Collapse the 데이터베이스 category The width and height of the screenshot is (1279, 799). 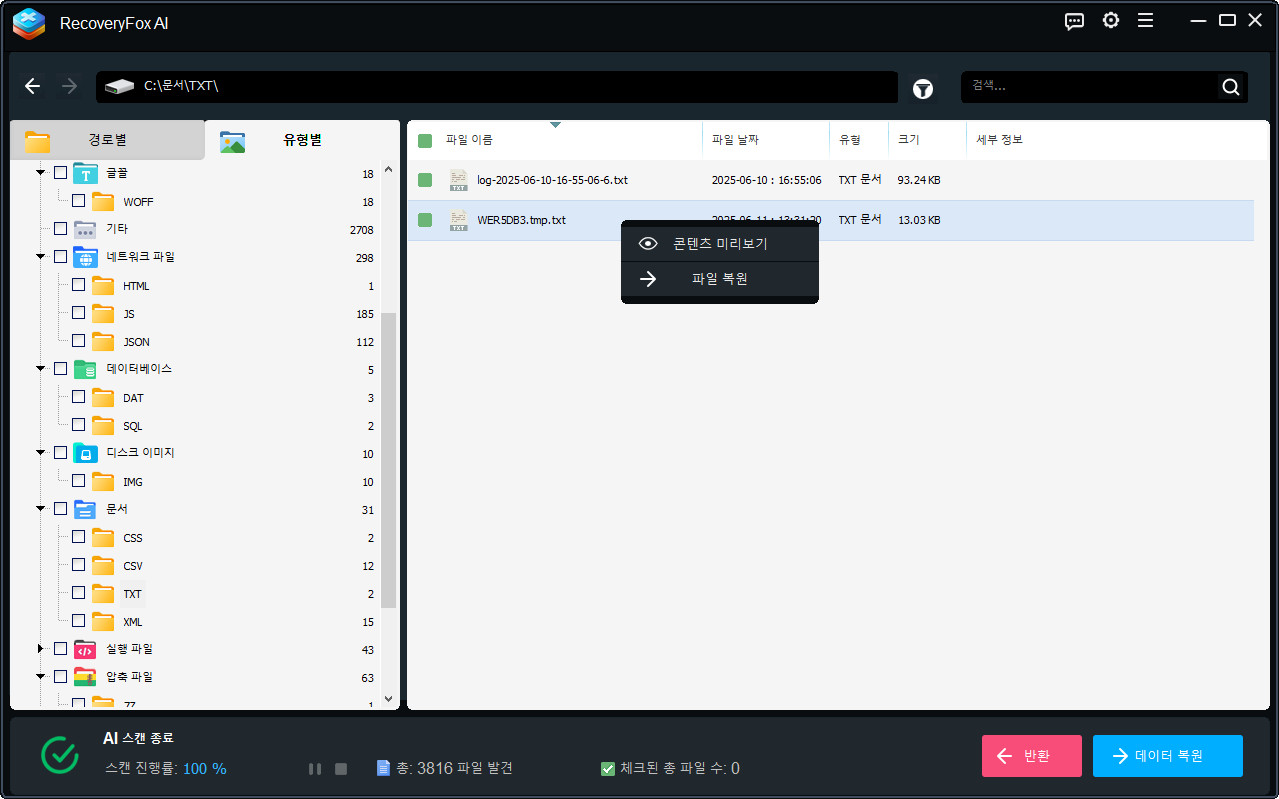click(41, 369)
